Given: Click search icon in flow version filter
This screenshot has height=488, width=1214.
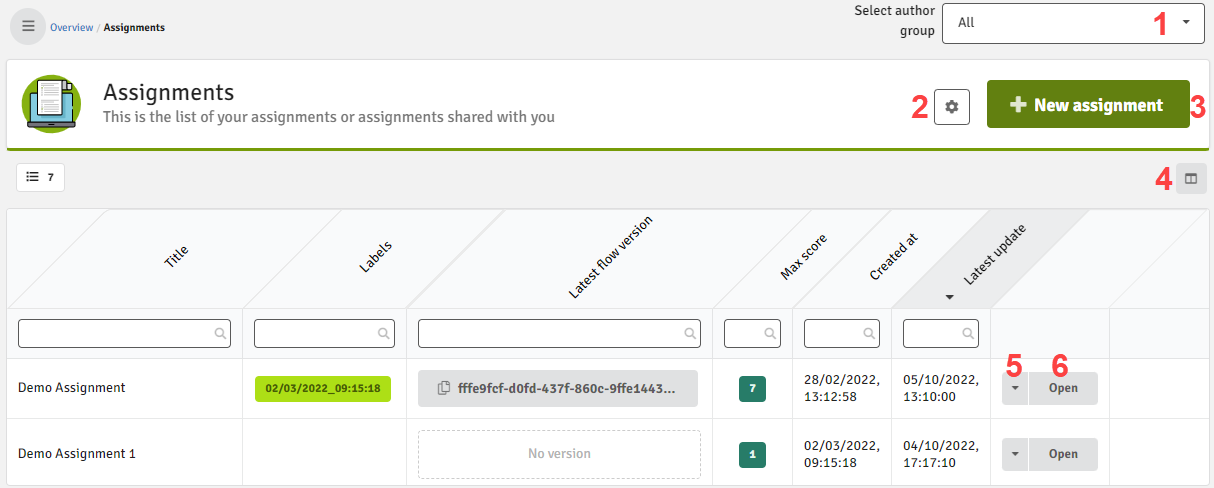Looking at the screenshot, I should 689,334.
